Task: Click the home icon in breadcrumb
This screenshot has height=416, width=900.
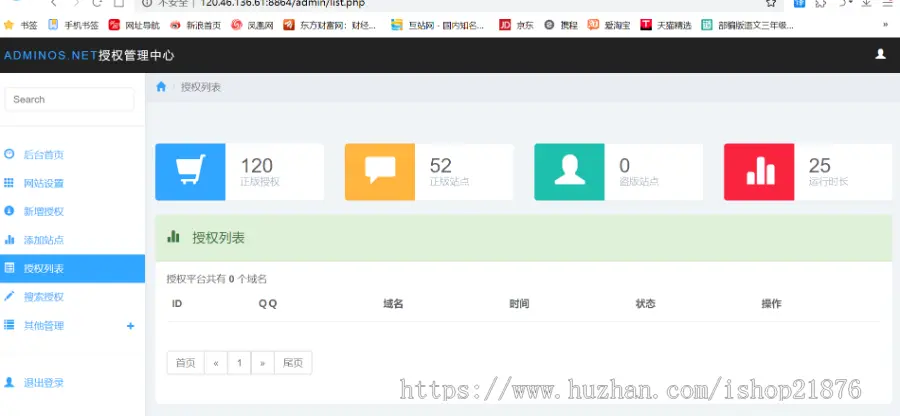Action: click(161, 87)
